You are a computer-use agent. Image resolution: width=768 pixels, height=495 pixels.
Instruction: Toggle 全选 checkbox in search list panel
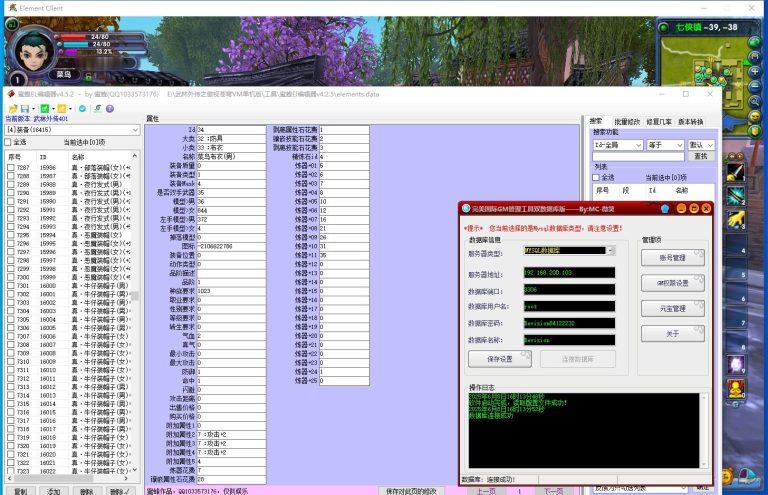pyautogui.click(x=596, y=177)
